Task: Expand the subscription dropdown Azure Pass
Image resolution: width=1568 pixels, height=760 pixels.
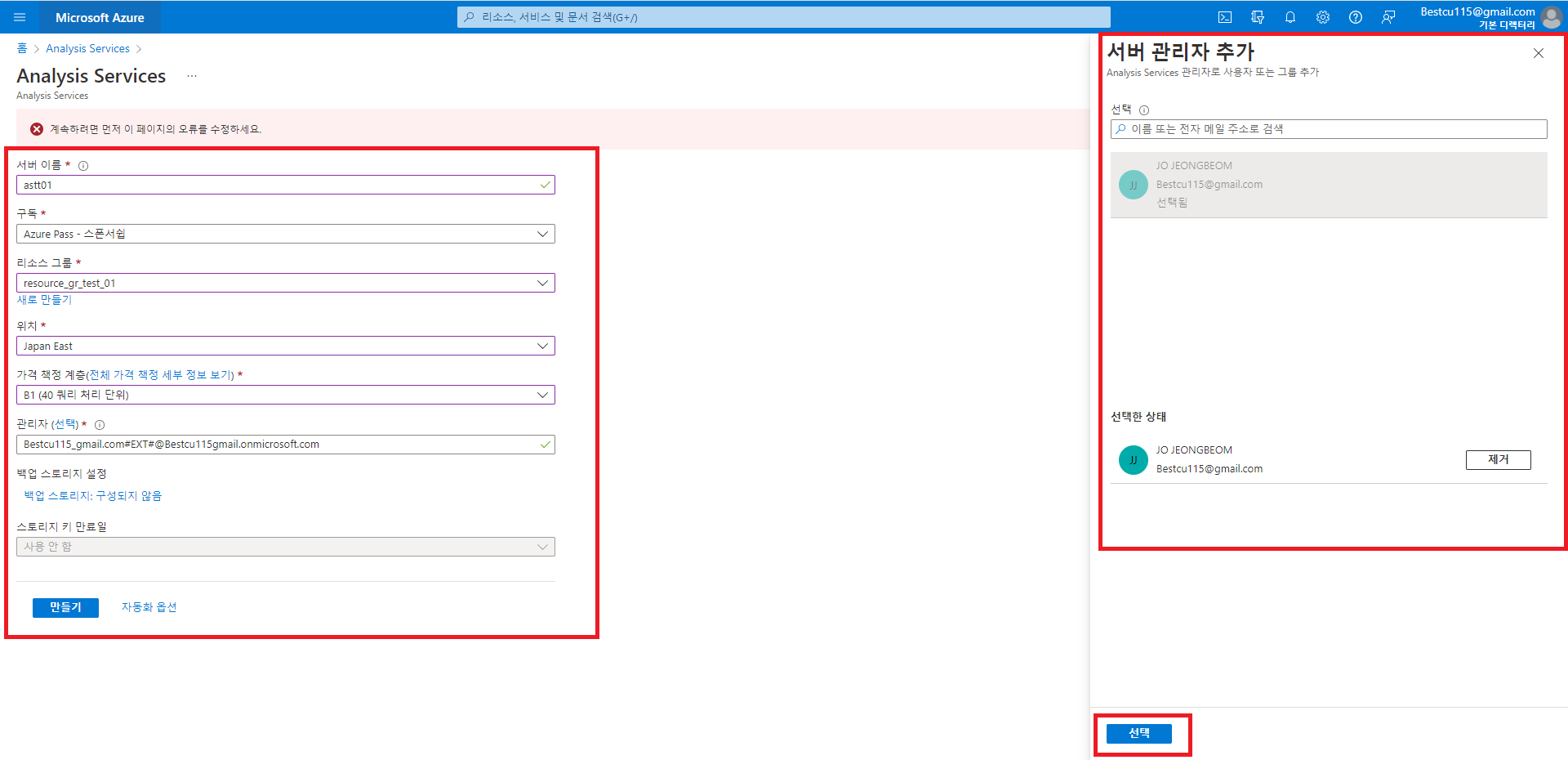Action: click(x=286, y=234)
